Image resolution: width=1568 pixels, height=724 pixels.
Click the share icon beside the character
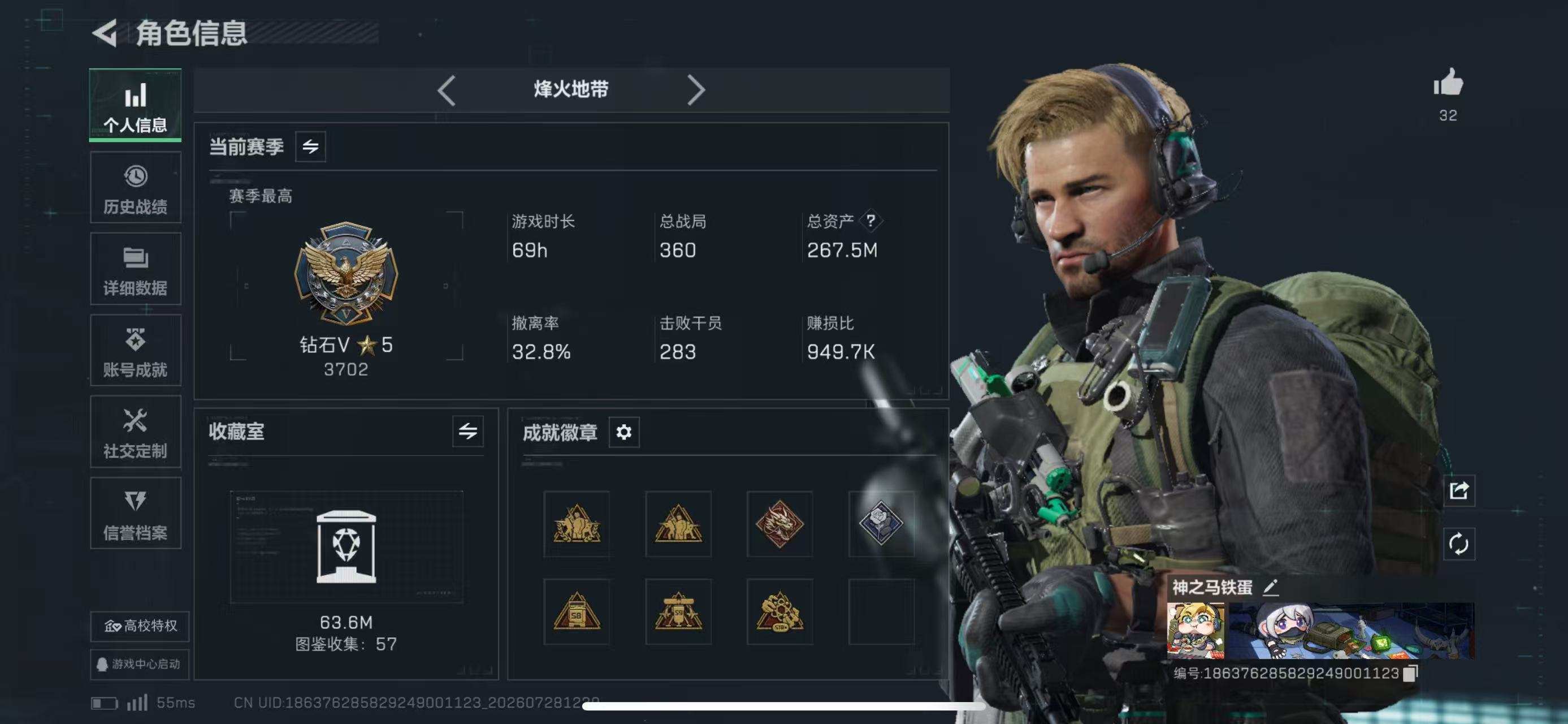click(1459, 490)
